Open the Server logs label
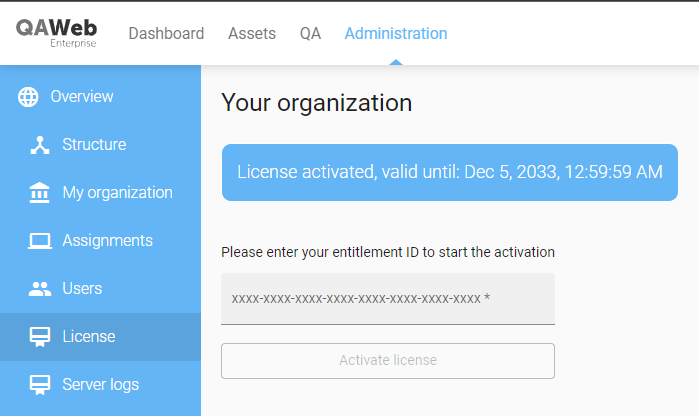This screenshot has height=416, width=699. pos(100,385)
